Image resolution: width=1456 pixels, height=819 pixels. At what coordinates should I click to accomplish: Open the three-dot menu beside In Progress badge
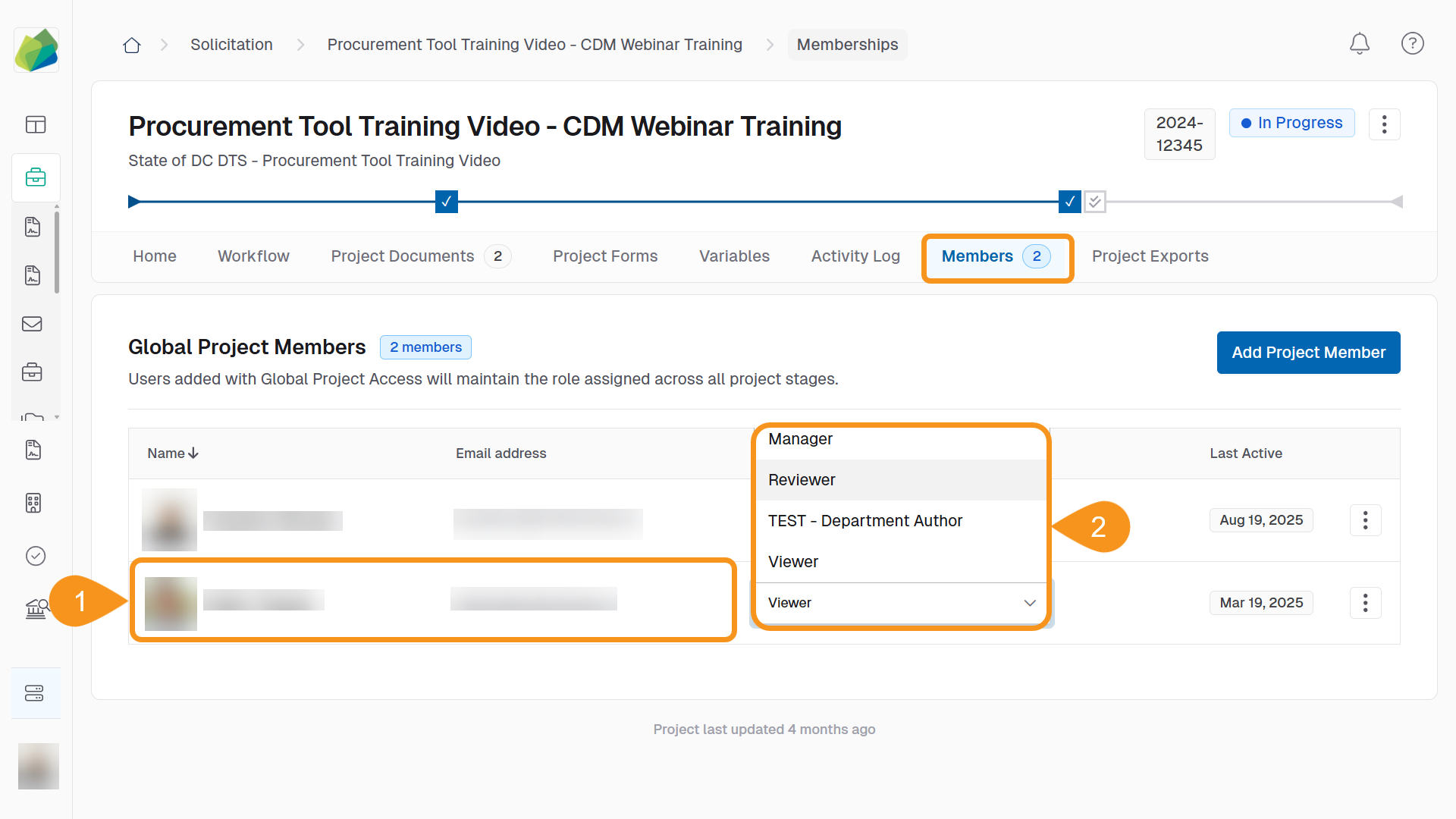click(x=1385, y=124)
